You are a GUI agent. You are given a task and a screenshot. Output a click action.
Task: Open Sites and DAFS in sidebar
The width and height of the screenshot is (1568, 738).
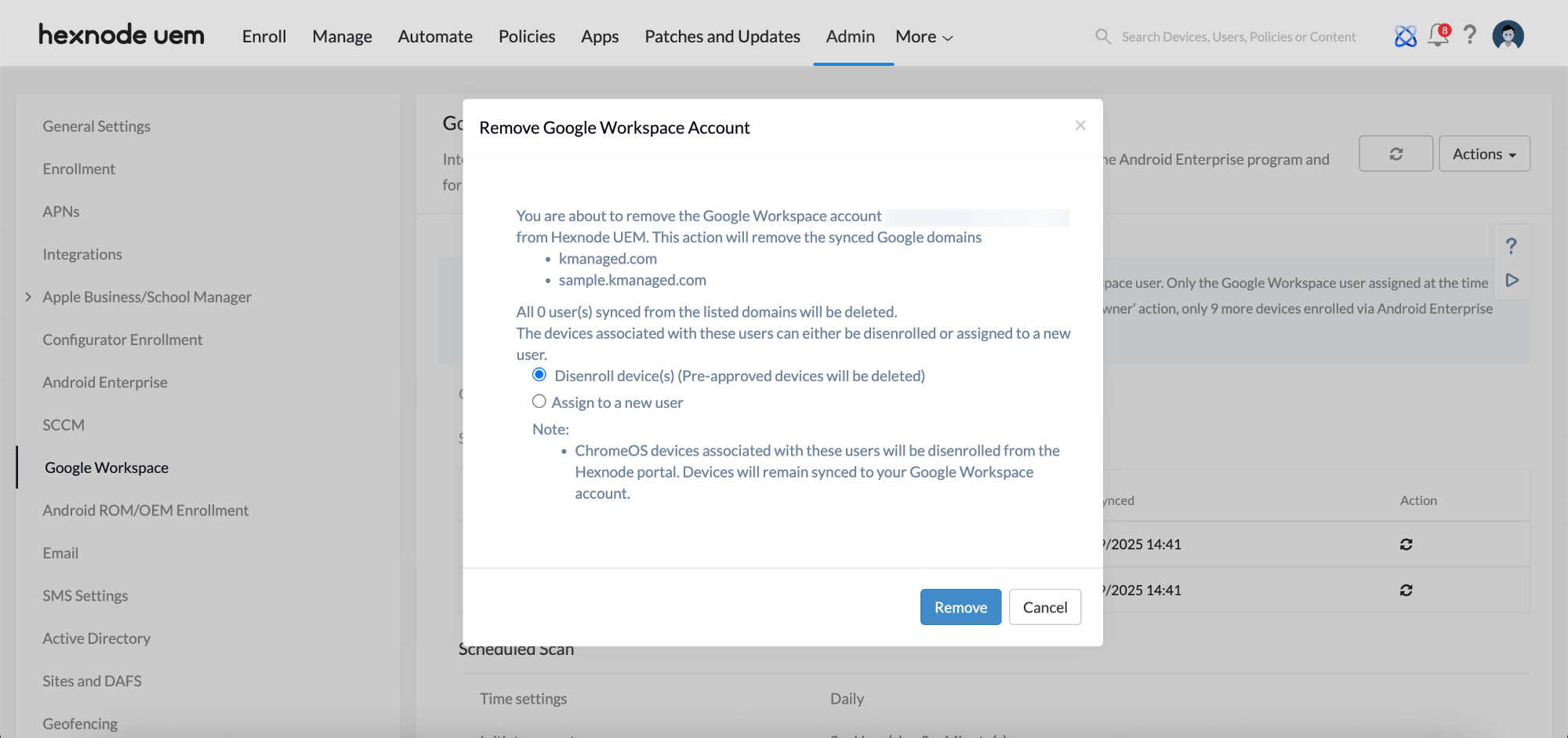[x=93, y=681]
